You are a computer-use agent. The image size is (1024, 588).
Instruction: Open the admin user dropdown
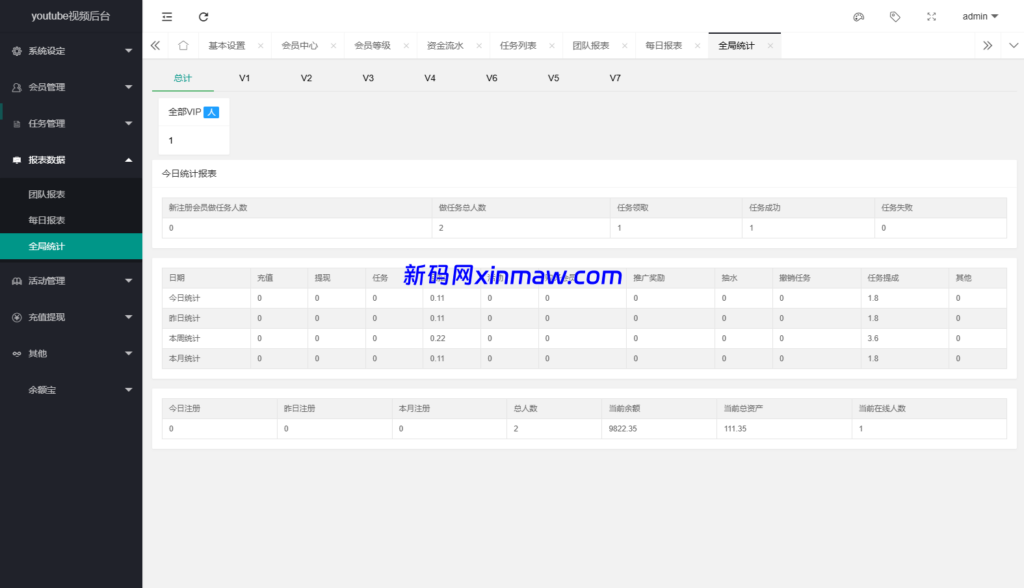[x=980, y=16]
